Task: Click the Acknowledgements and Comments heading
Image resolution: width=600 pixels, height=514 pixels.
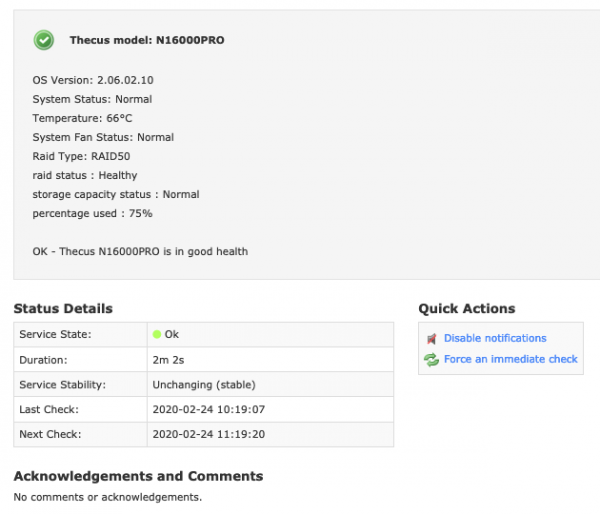Action: point(138,477)
